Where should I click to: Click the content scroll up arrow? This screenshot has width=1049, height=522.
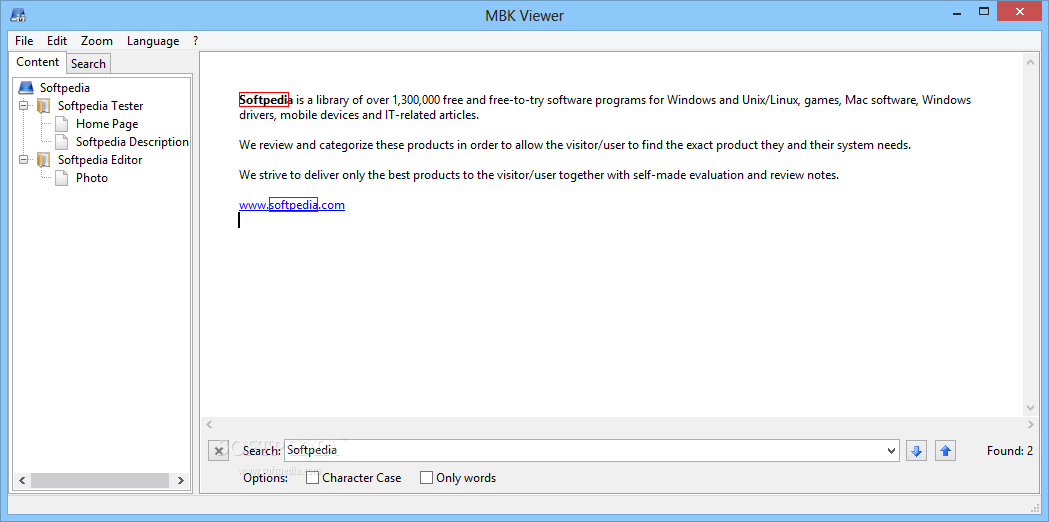coord(1030,62)
